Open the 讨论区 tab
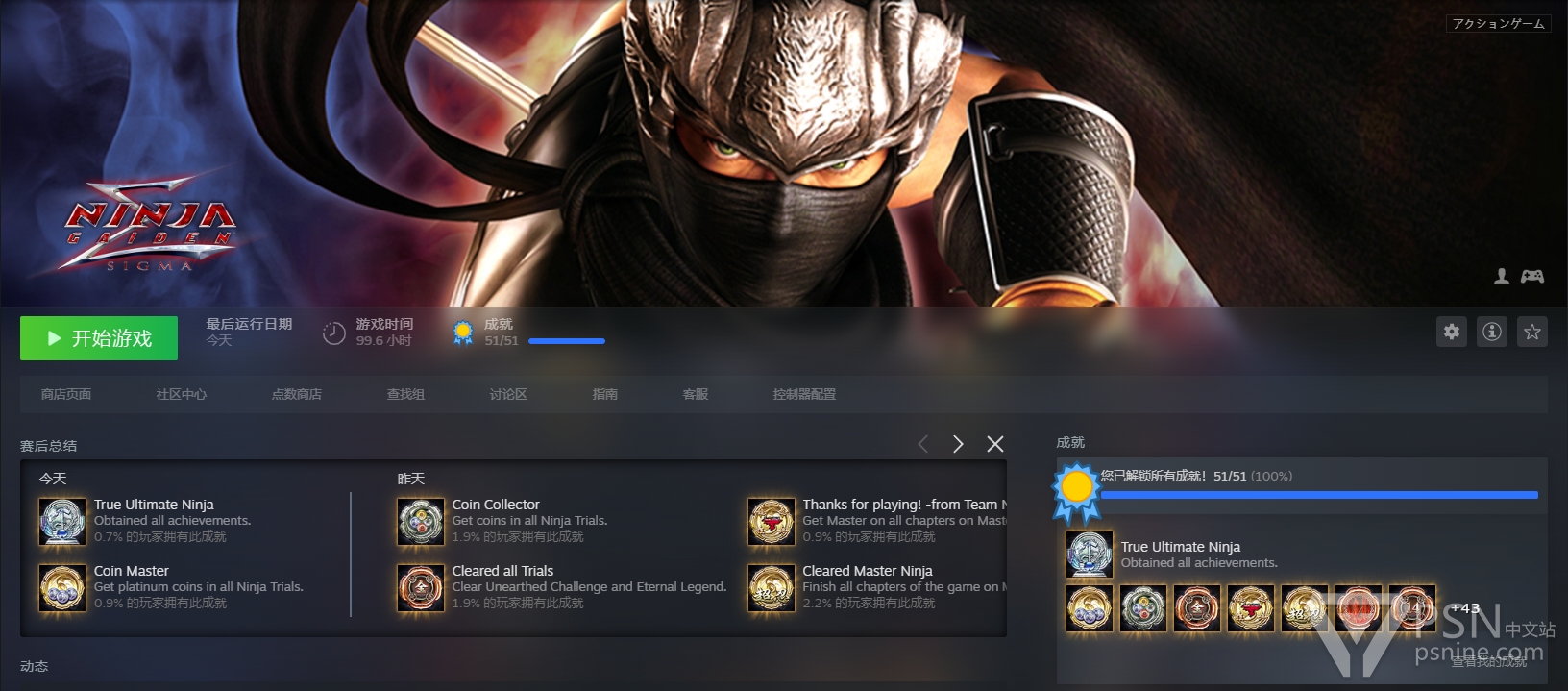 (508, 394)
